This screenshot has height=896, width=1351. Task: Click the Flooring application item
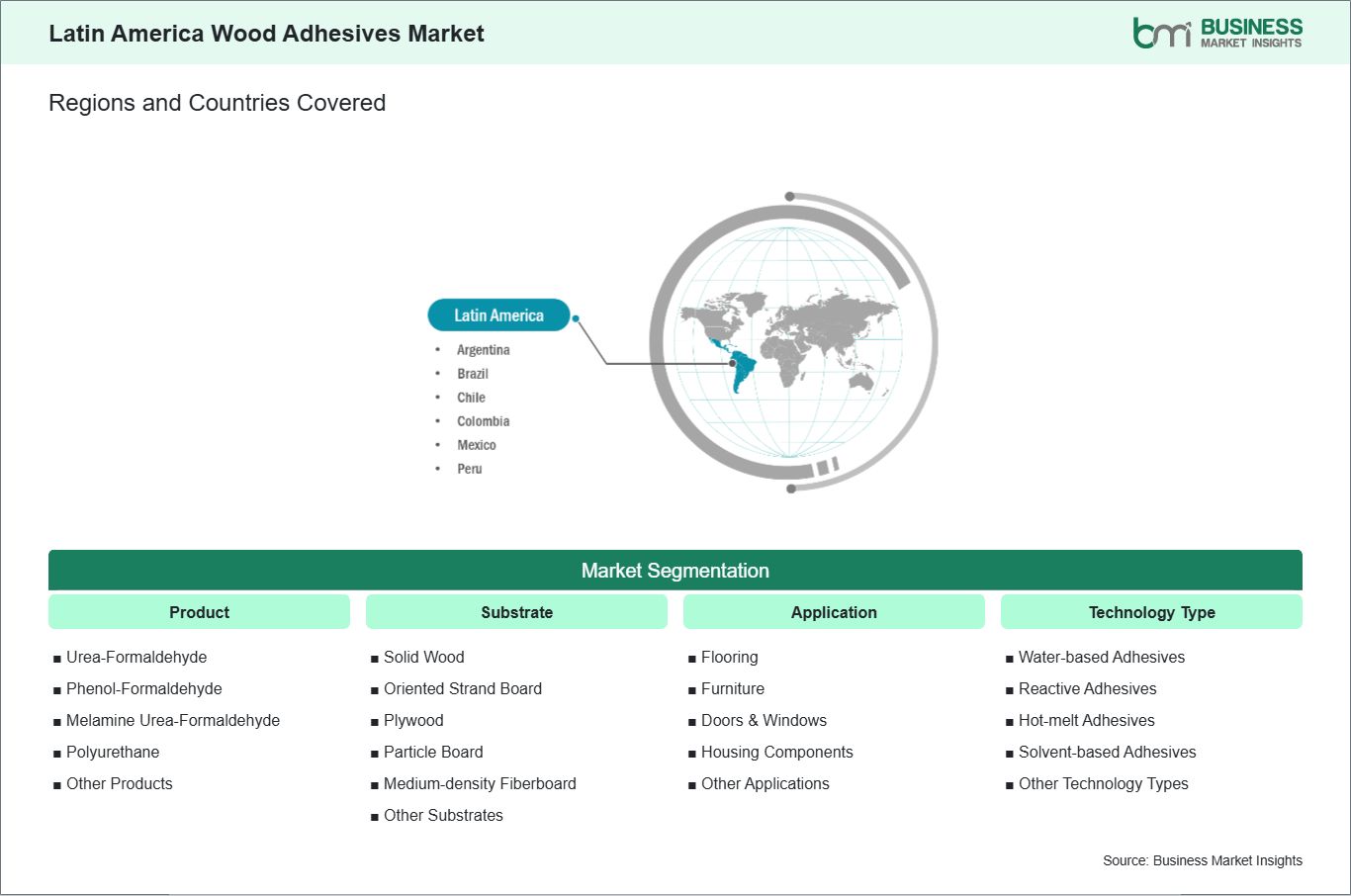pyautogui.click(x=729, y=657)
